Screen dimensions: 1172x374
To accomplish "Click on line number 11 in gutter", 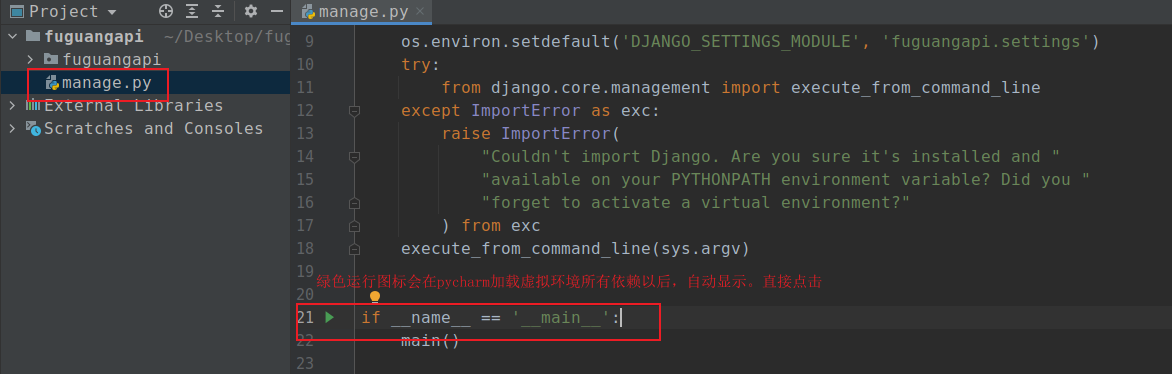I will 305,88.
